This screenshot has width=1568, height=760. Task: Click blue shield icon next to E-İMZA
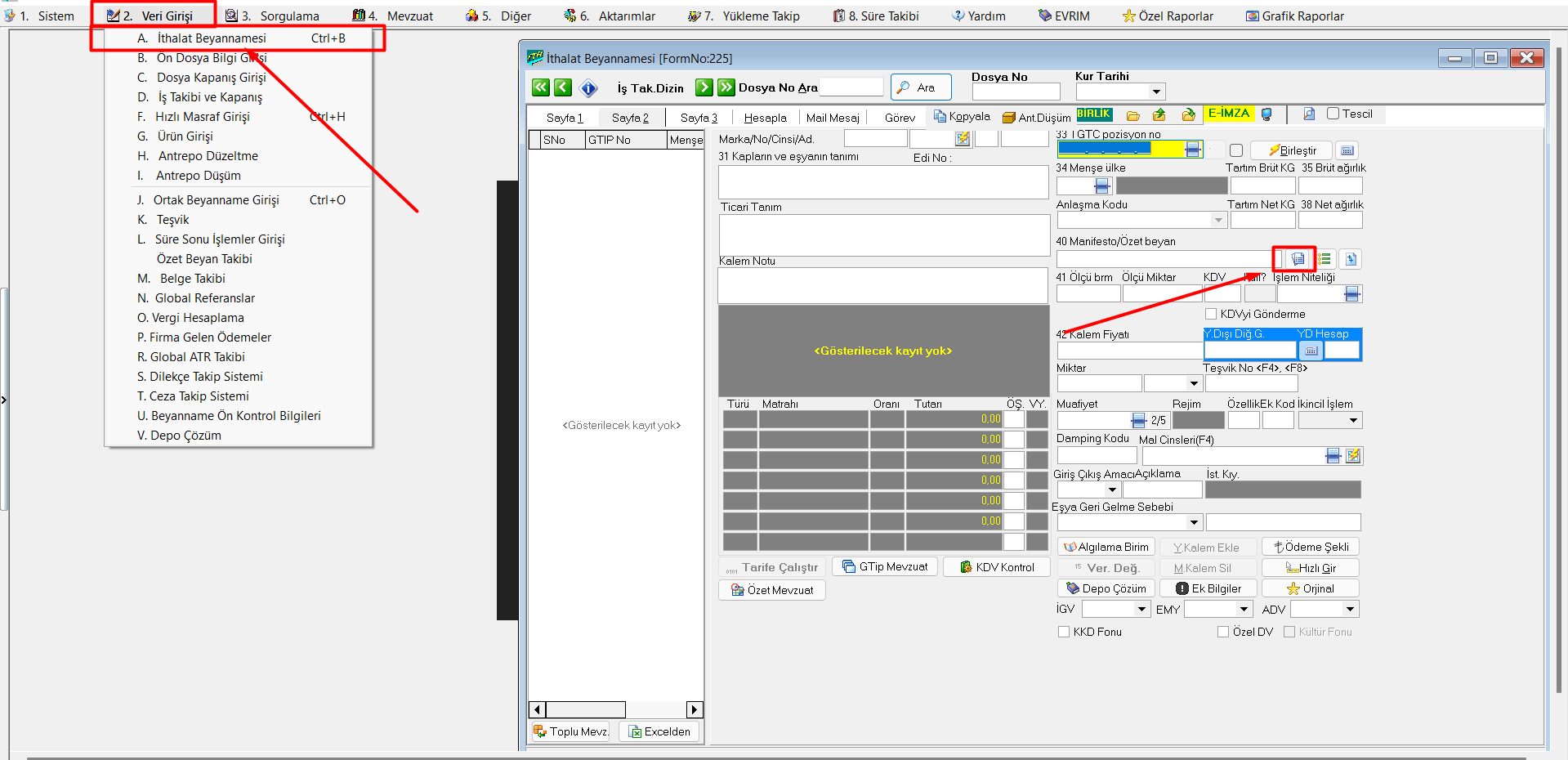pyautogui.click(x=1266, y=114)
